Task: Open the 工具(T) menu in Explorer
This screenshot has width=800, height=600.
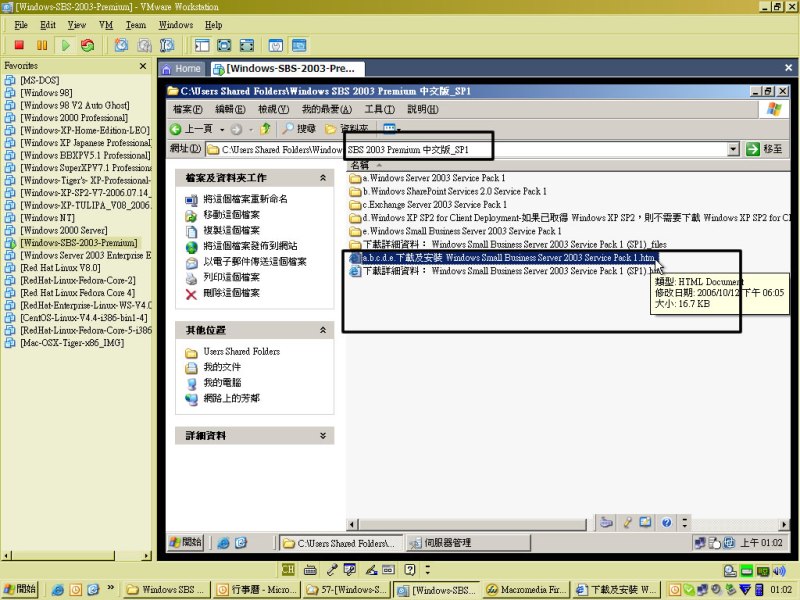Action: [x=380, y=109]
